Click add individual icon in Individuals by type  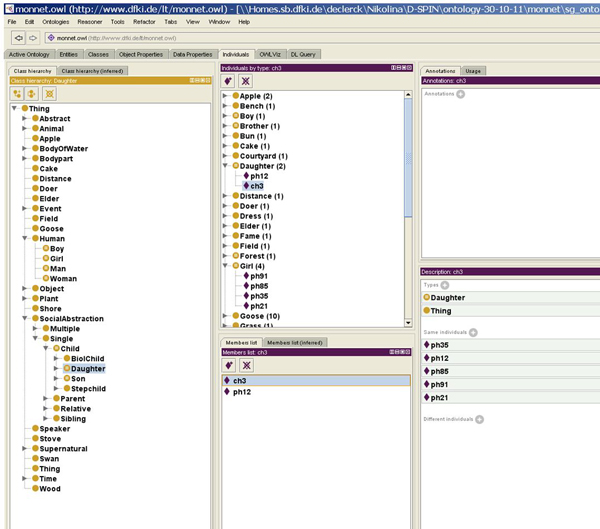229,81
